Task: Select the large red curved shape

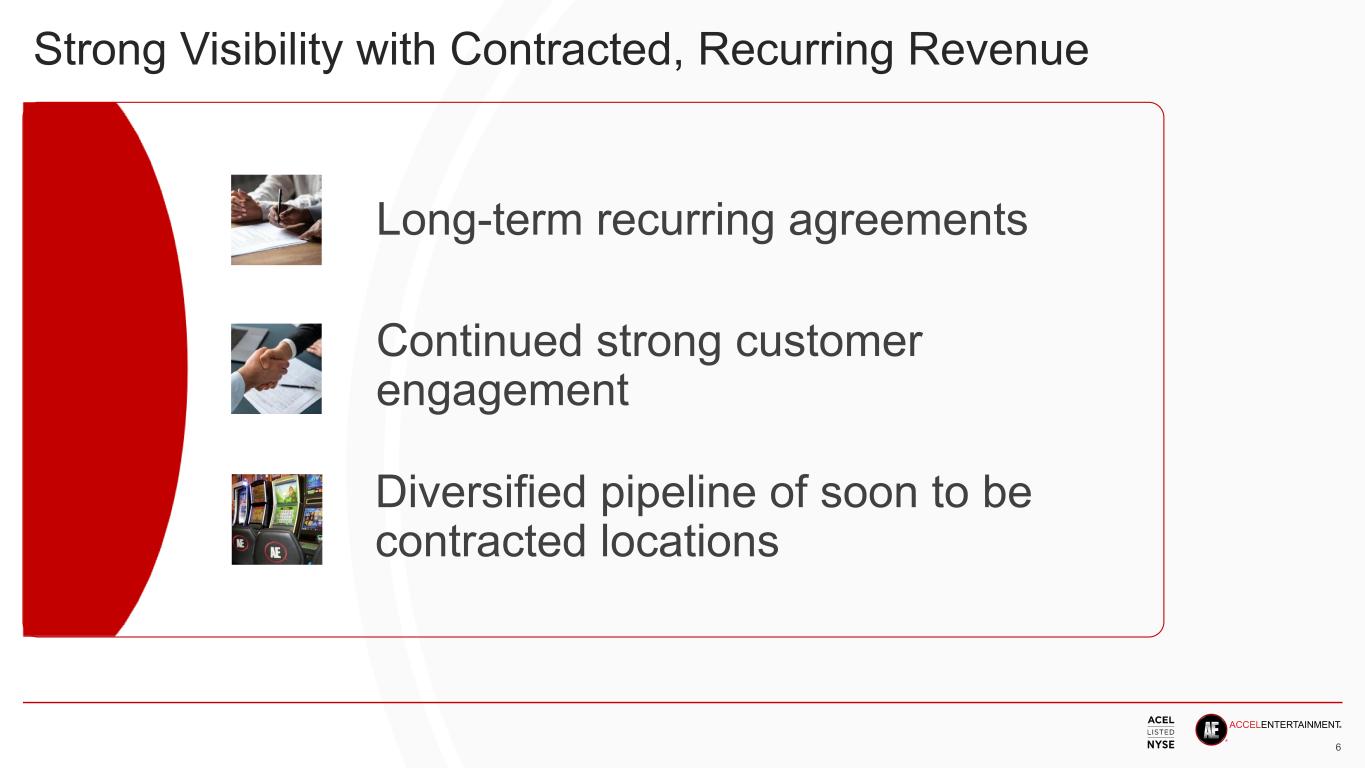Action: click(100, 370)
